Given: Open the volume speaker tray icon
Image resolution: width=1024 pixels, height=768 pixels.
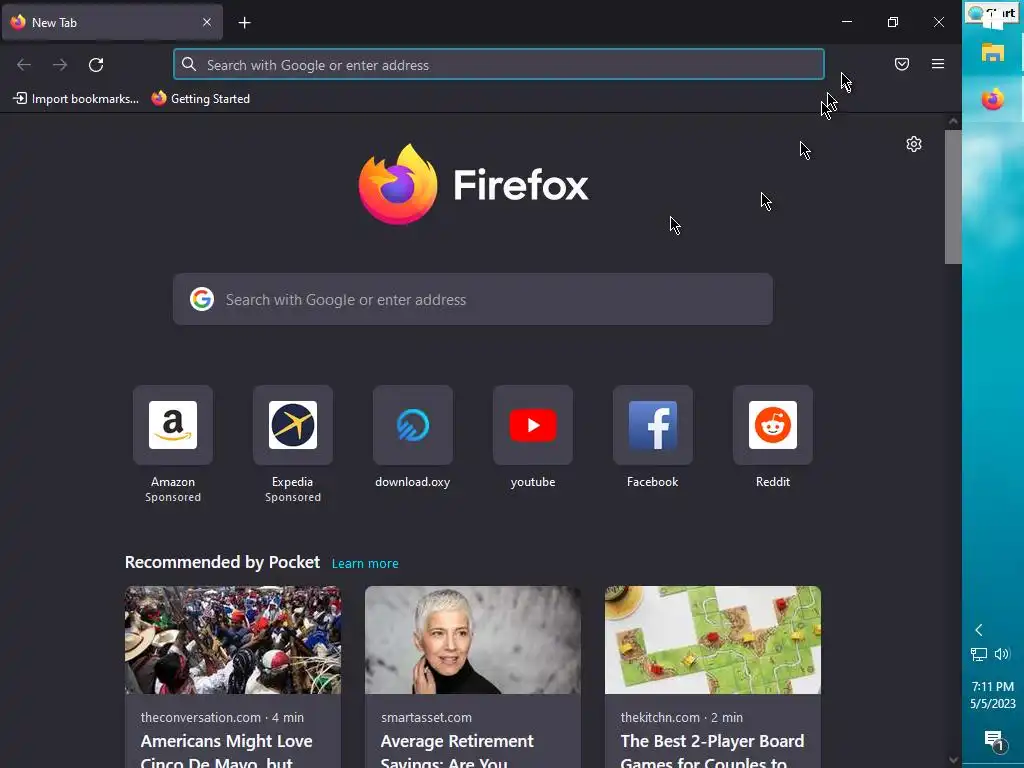Looking at the screenshot, I should 1002,654.
